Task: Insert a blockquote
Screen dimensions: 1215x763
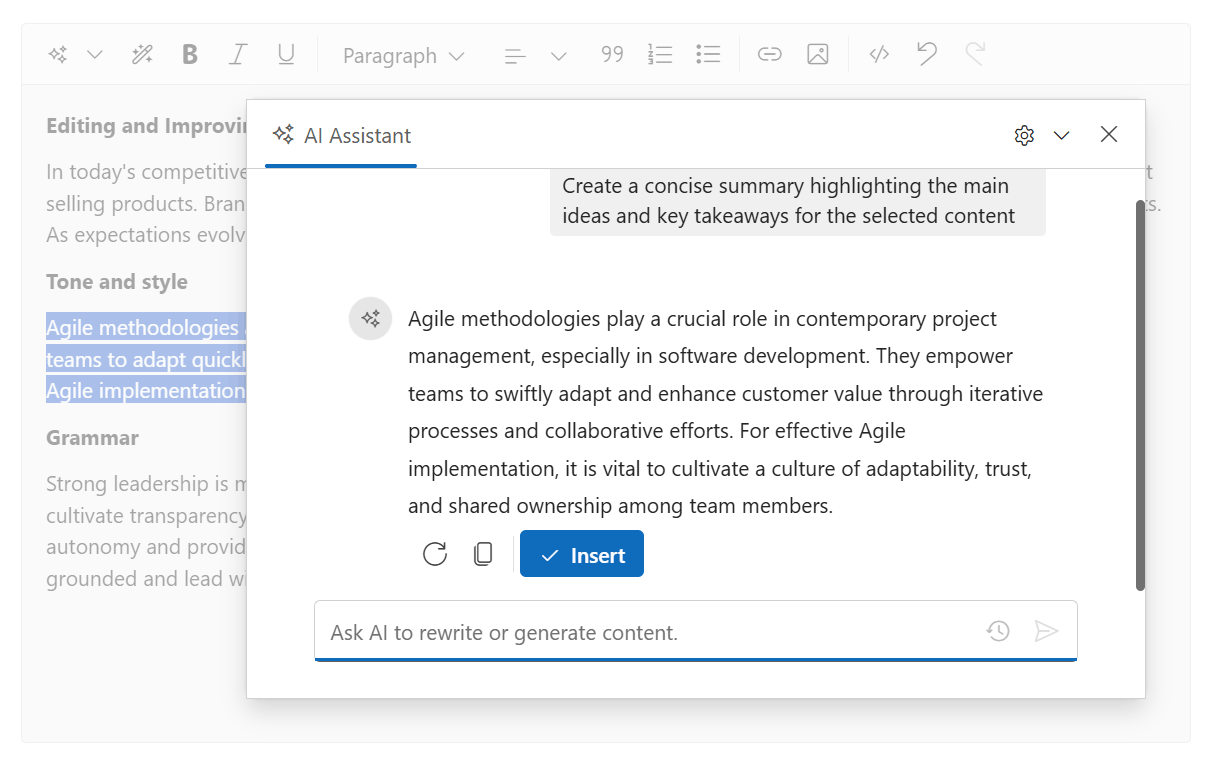Action: [x=612, y=55]
